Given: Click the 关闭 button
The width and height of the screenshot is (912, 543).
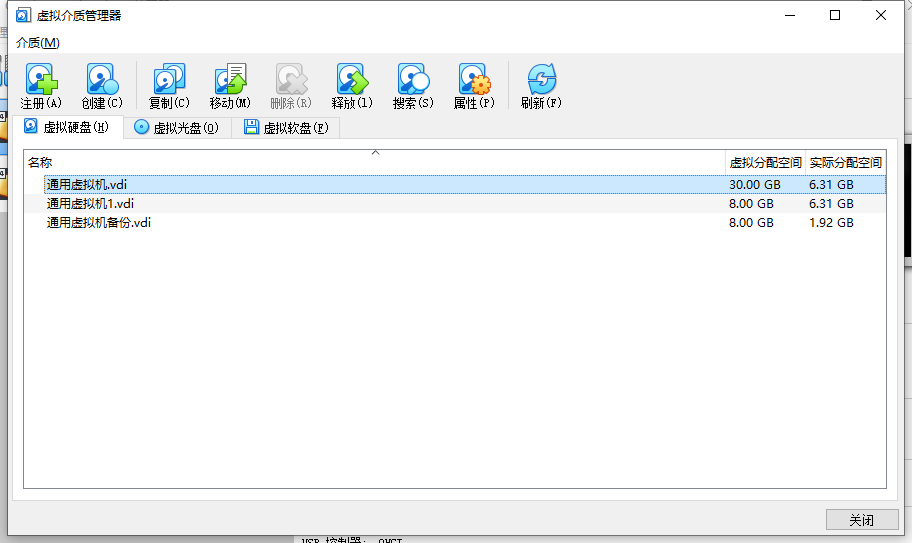Looking at the screenshot, I should [861, 520].
